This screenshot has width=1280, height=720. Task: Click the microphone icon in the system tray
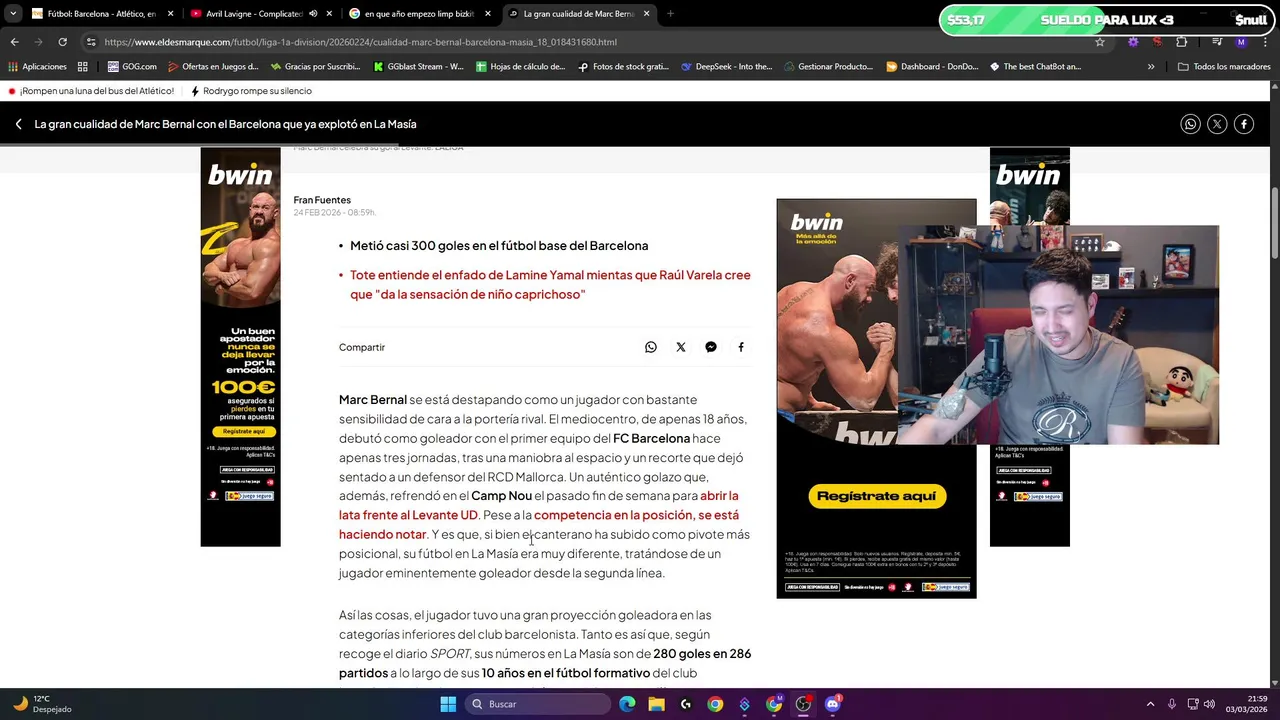(x=1172, y=704)
